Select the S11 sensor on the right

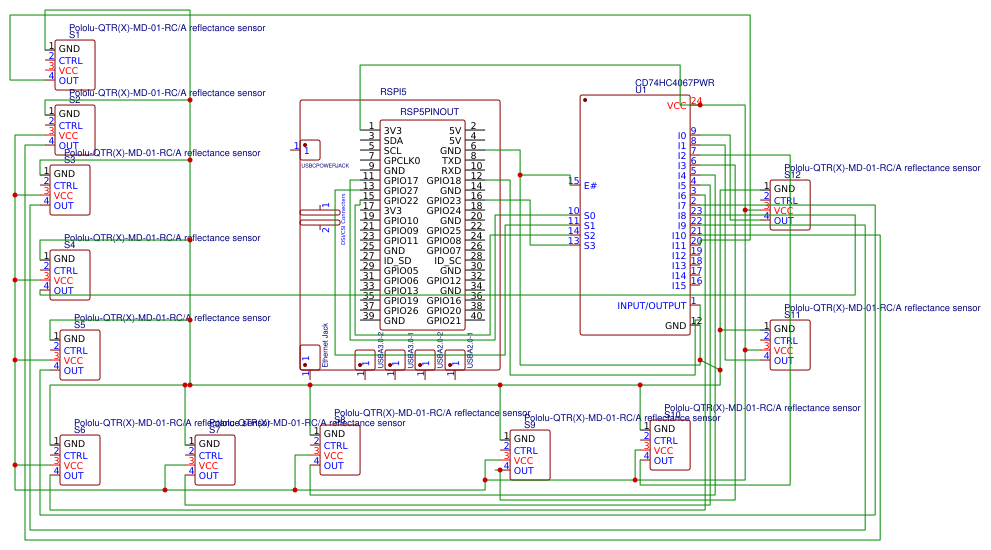[789, 345]
